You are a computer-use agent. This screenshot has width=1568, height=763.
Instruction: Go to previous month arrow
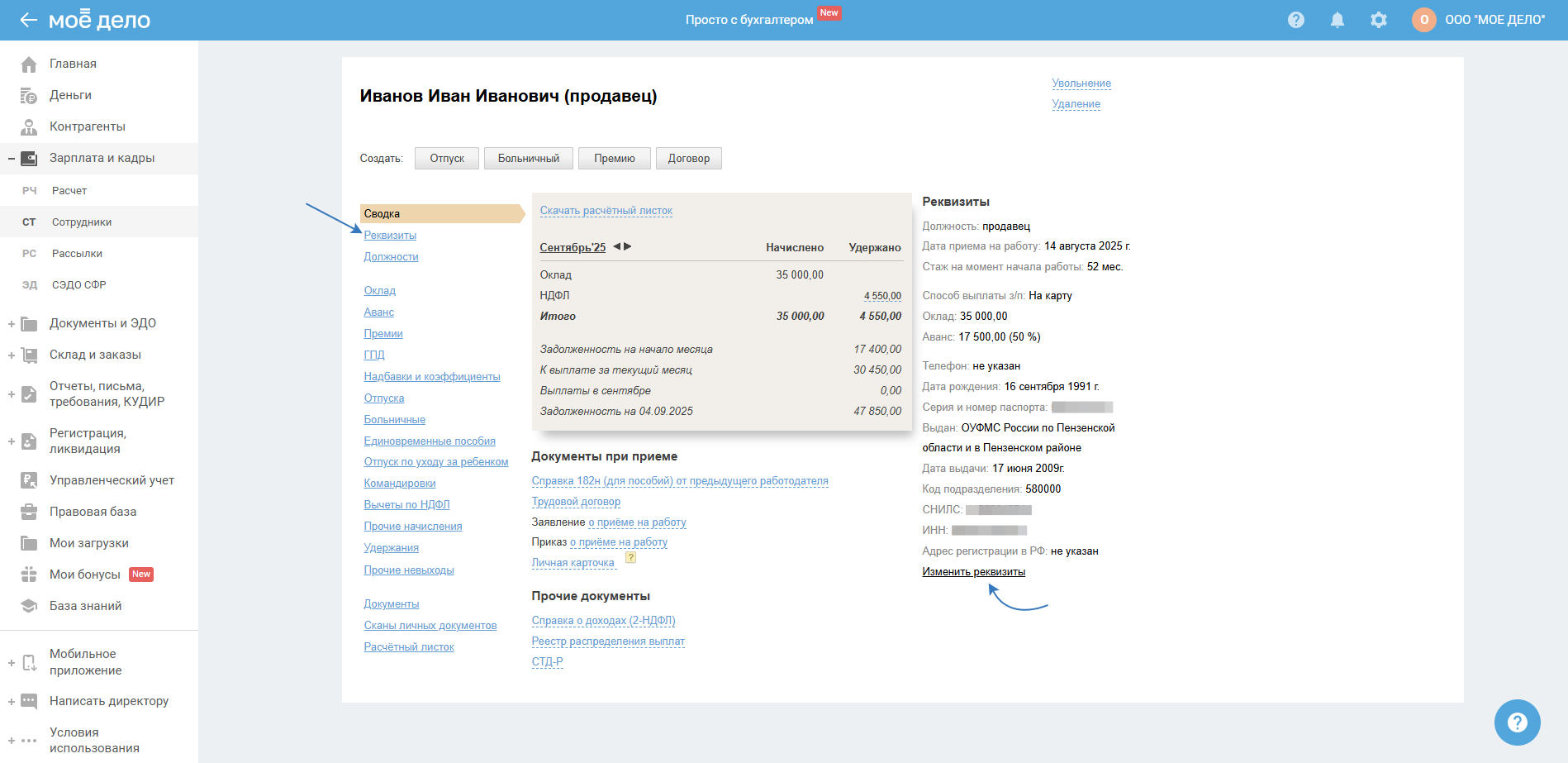tap(616, 246)
